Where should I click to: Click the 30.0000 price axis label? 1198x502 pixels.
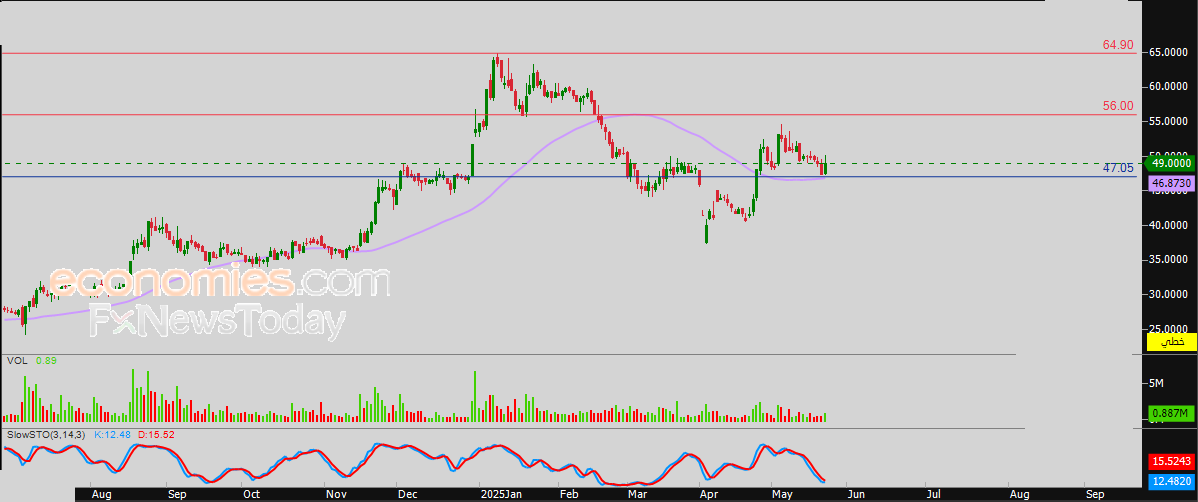[x=1169, y=294]
